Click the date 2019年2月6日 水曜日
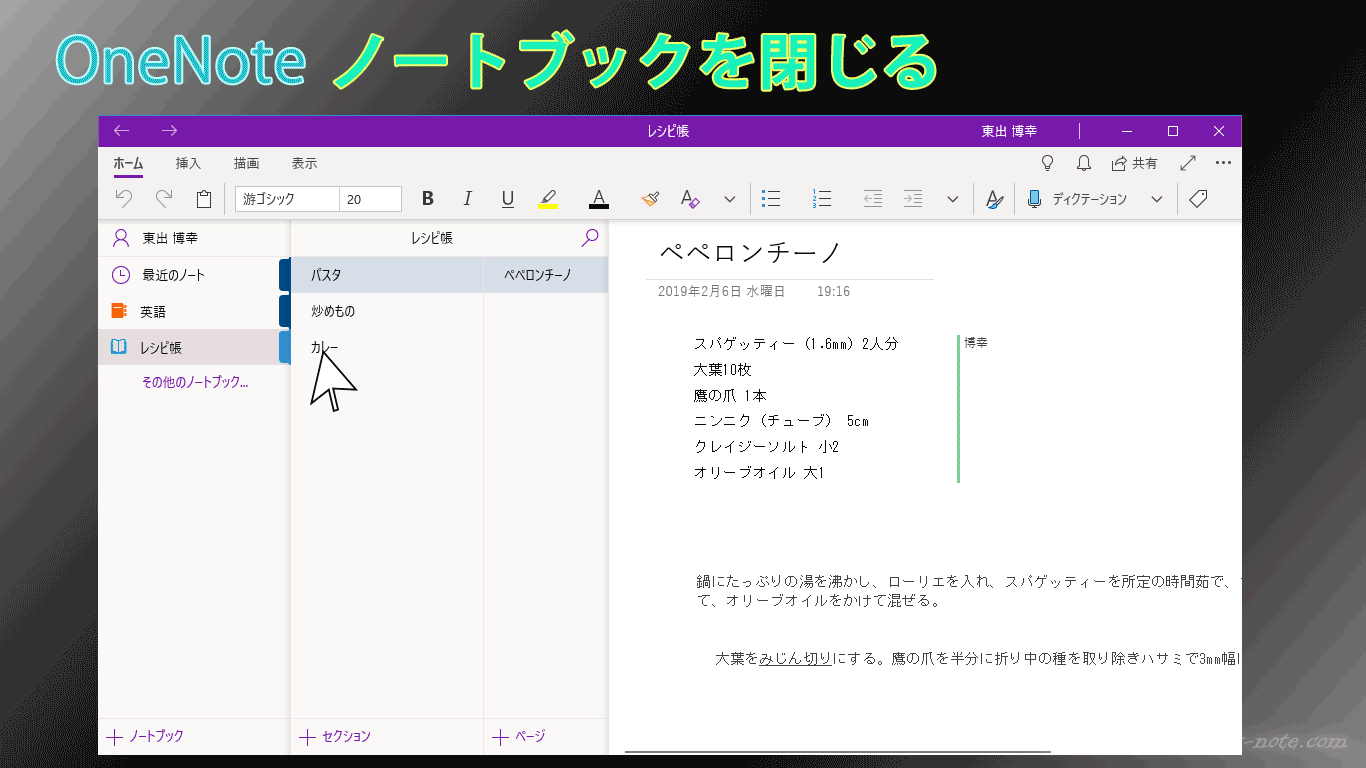 point(721,291)
